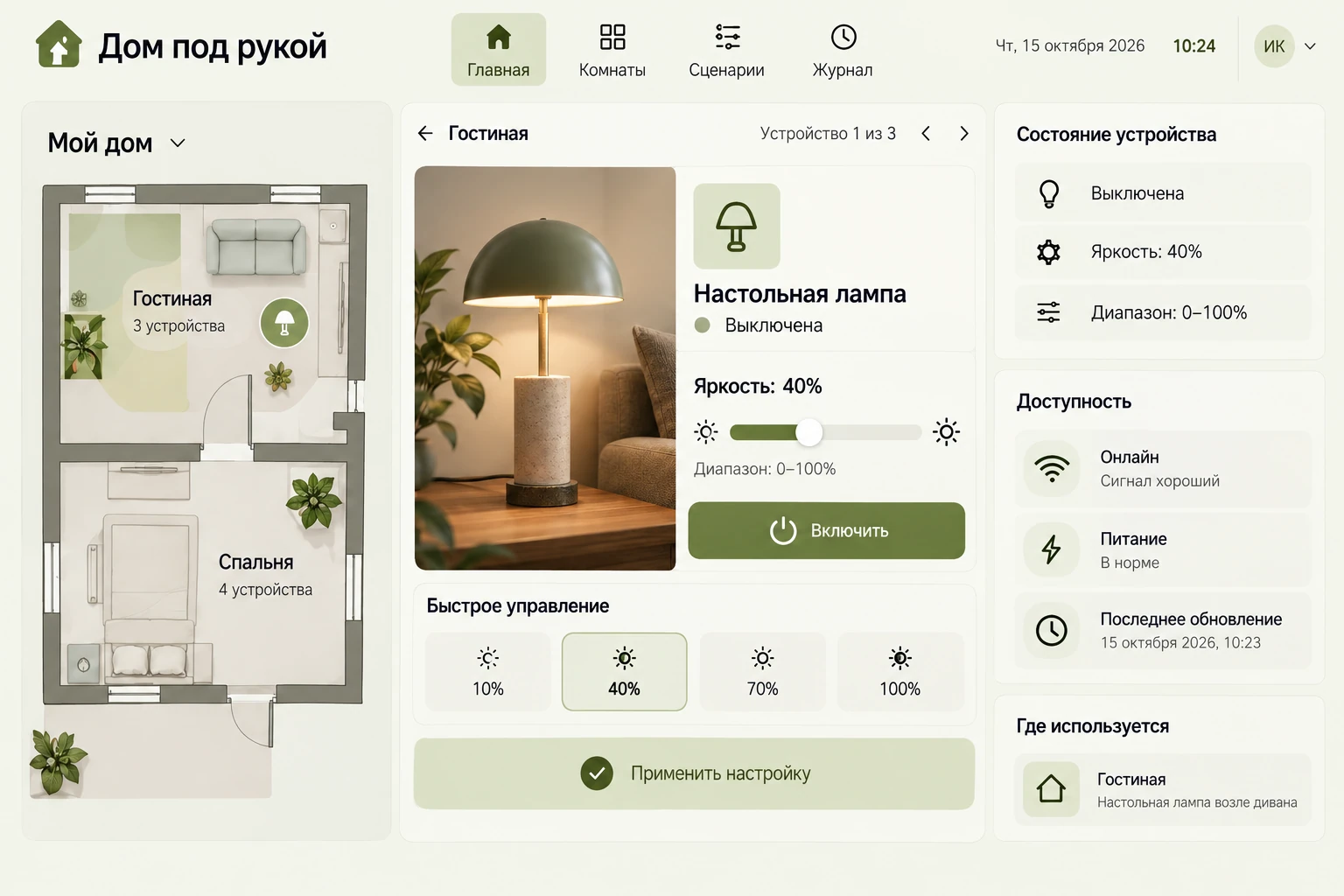Click the green house logo icon
Image resolution: width=1344 pixels, height=896 pixels.
coord(59,44)
